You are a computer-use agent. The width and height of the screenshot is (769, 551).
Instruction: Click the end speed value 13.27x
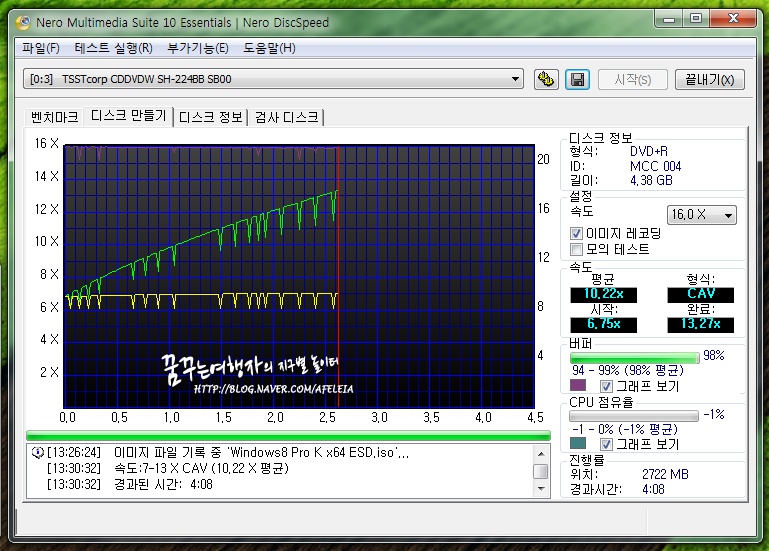tap(700, 324)
